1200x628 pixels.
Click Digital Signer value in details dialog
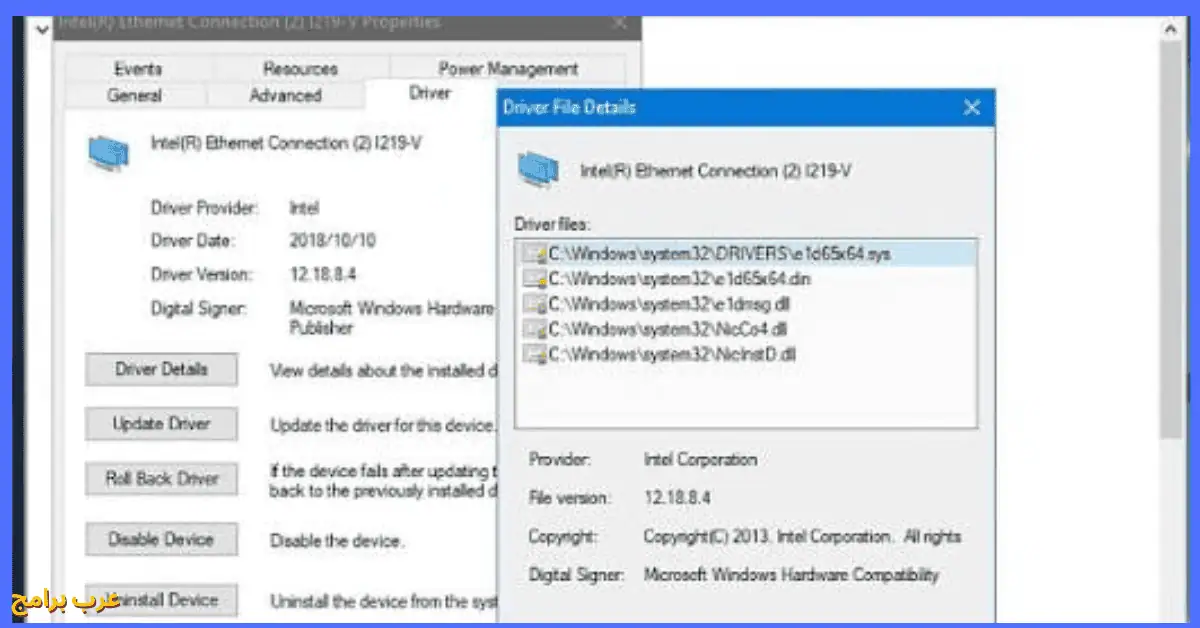click(791, 575)
